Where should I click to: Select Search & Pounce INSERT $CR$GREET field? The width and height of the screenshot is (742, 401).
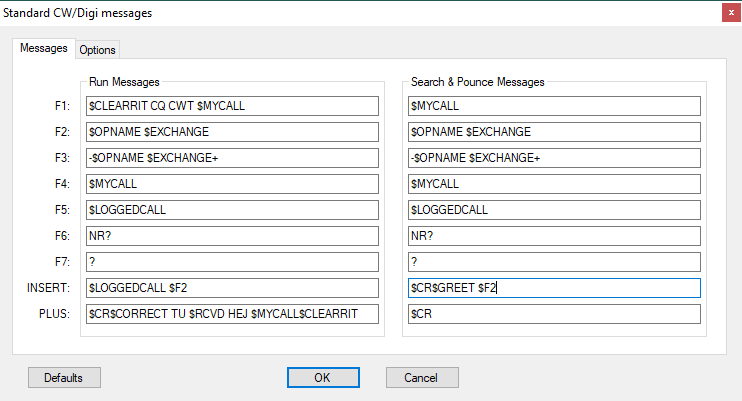[554, 288]
